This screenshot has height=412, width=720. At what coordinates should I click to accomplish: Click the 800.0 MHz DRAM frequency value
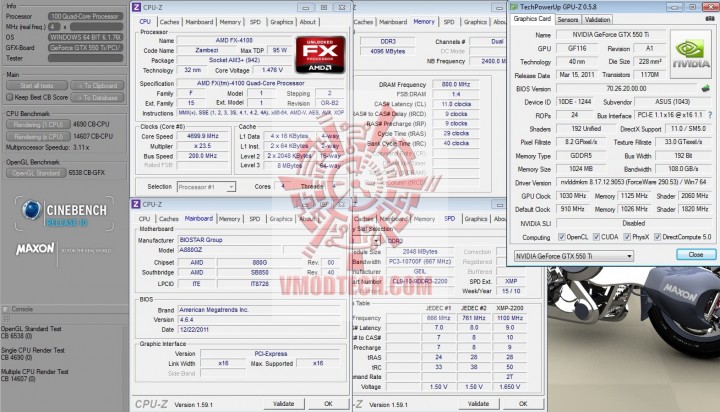pyautogui.click(x=456, y=85)
